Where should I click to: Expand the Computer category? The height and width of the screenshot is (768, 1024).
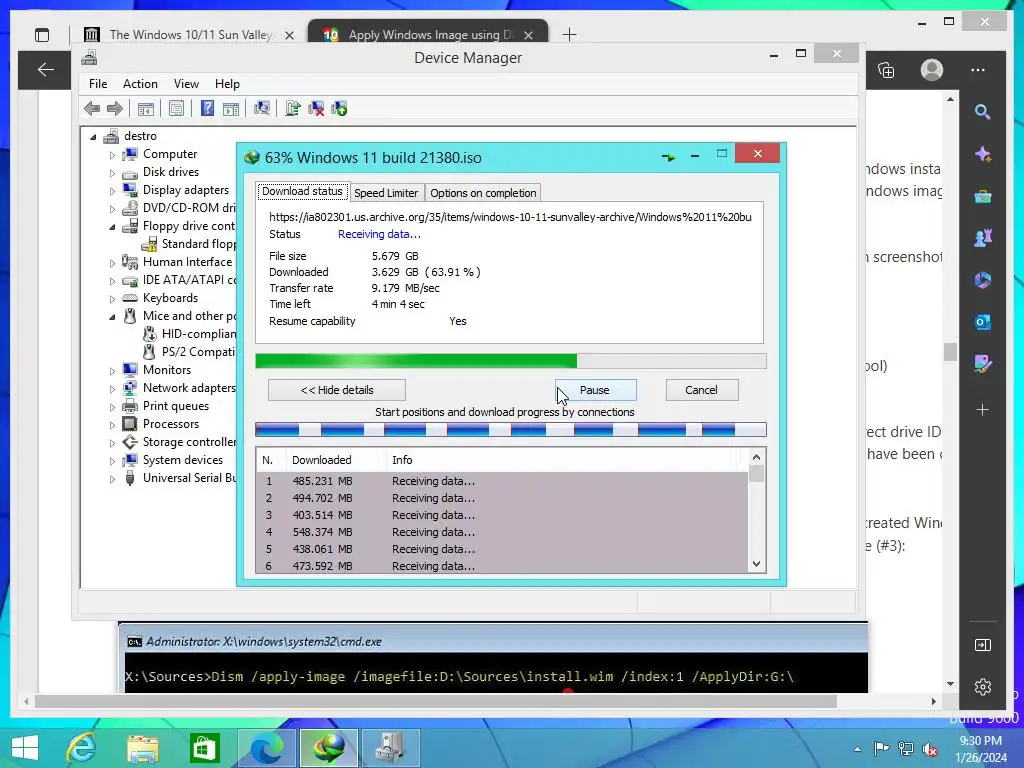coord(112,155)
